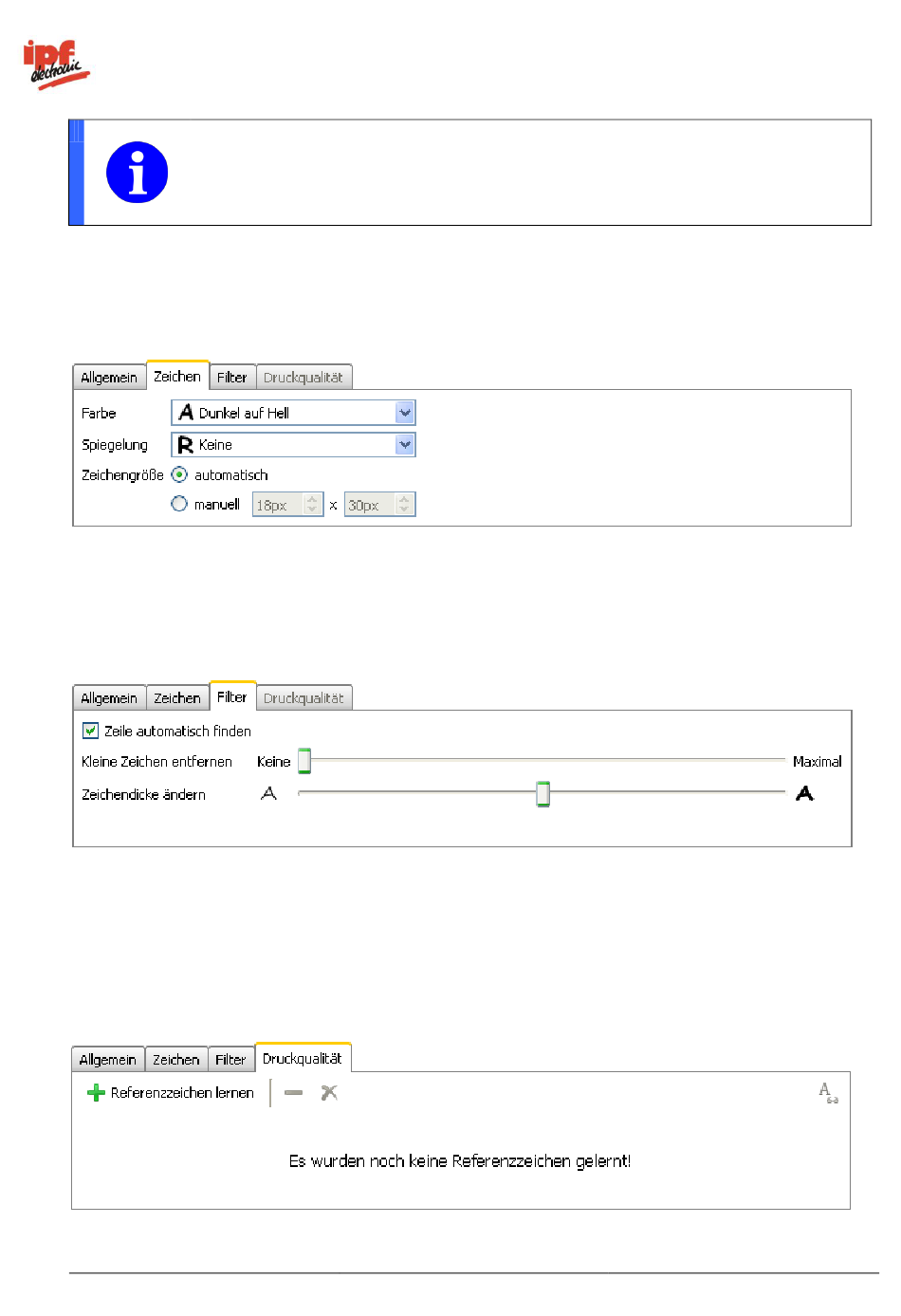Switch to Allgemein tab in the top panel
This screenshot has height=1316, width=901.
click(x=109, y=378)
